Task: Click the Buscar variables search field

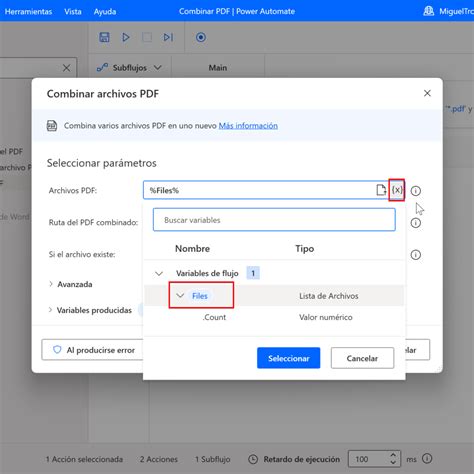Action: click(x=274, y=220)
